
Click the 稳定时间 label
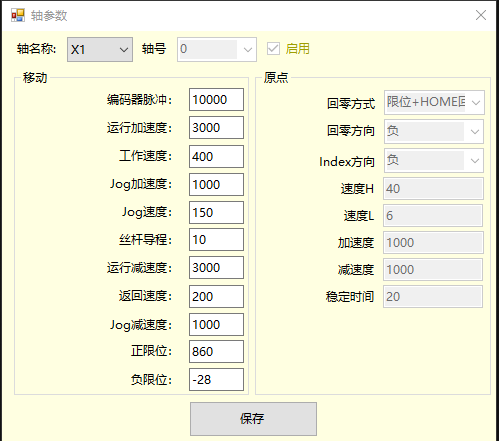(x=350, y=297)
